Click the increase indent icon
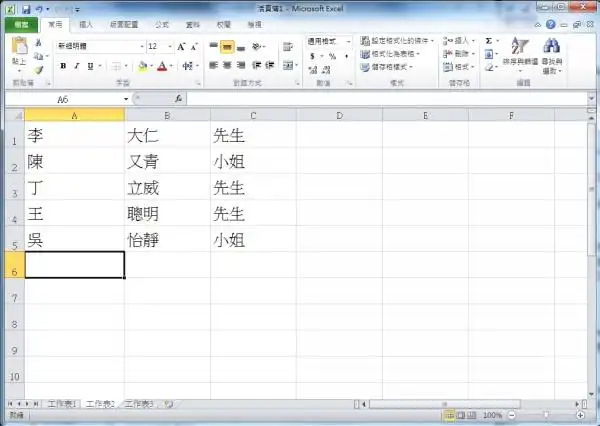This screenshot has width=600, height=426. tap(270, 65)
